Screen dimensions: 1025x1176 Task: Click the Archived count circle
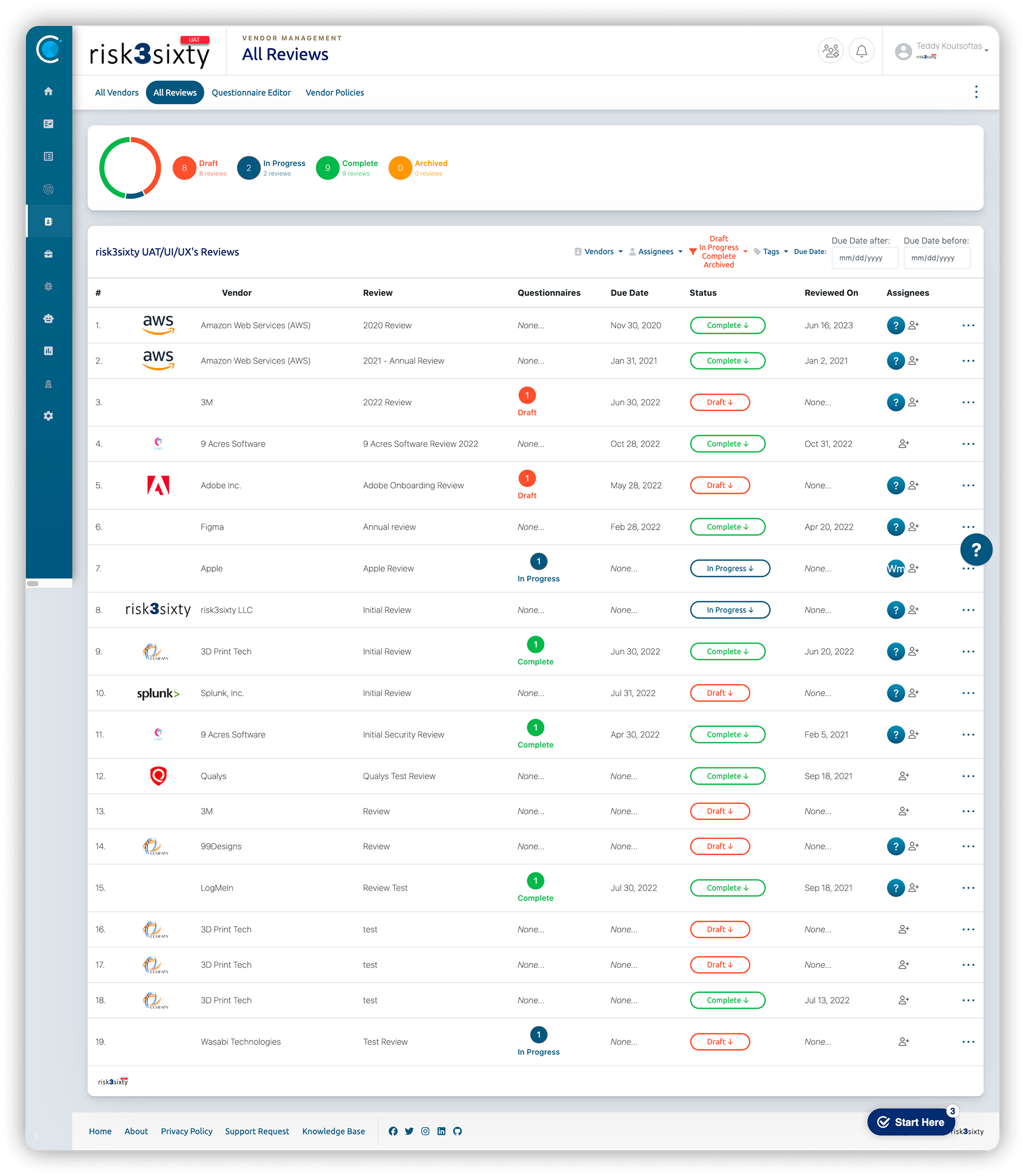click(400, 168)
